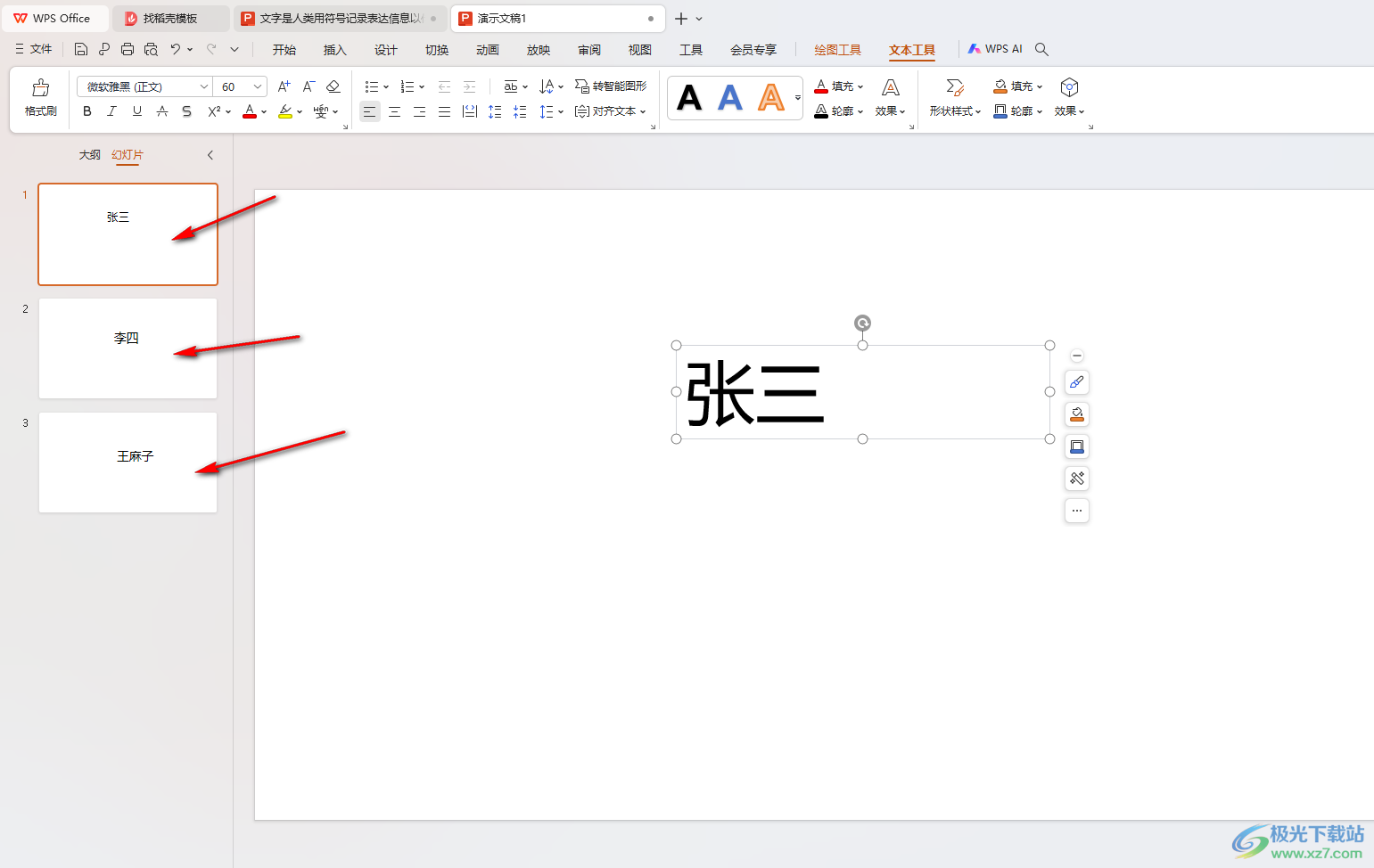Click the floating shape style brush icon
Image resolution: width=1374 pixels, height=868 pixels.
pyautogui.click(x=1077, y=382)
